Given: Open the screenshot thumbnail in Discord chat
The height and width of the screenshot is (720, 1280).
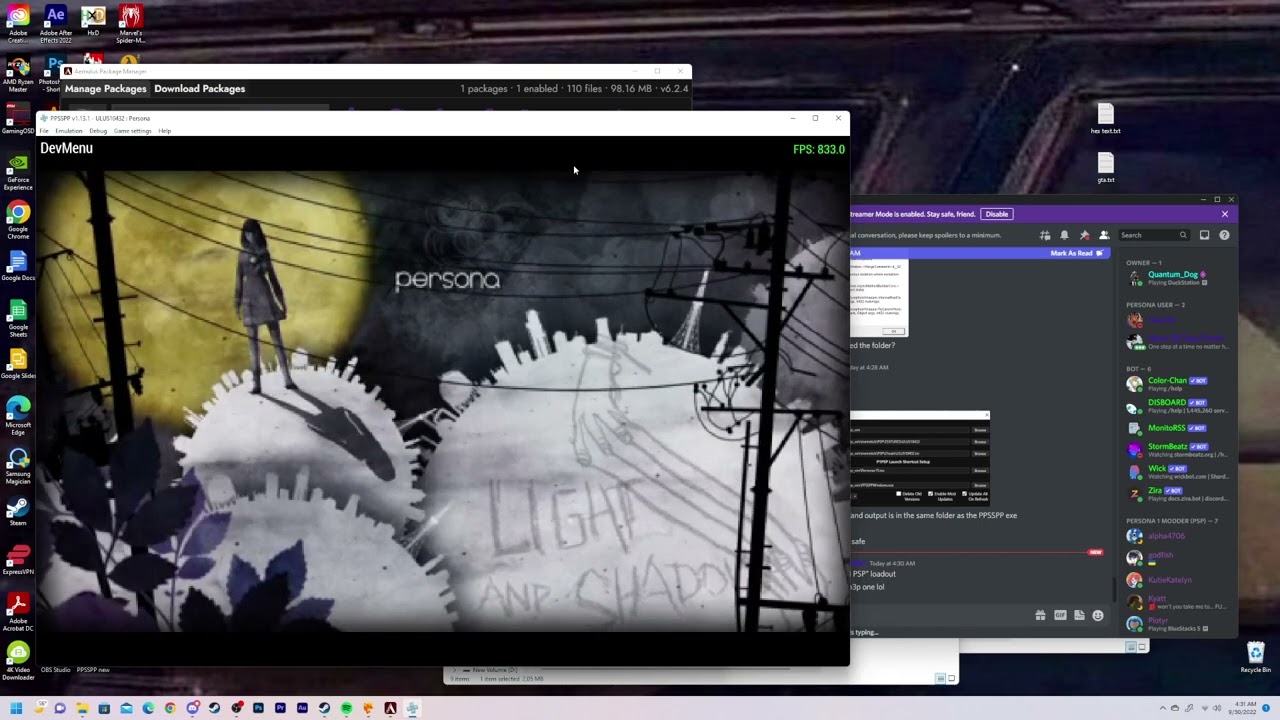Looking at the screenshot, I should pyautogui.click(x=879, y=298).
